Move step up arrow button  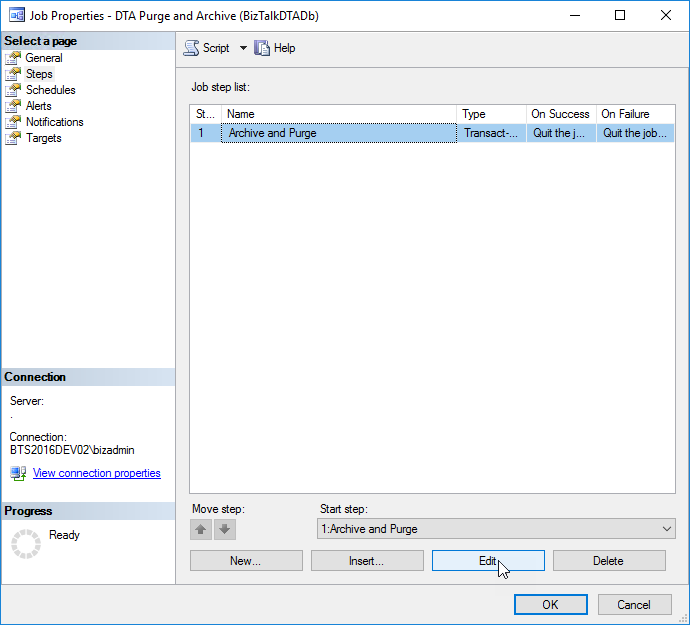(201, 529)
